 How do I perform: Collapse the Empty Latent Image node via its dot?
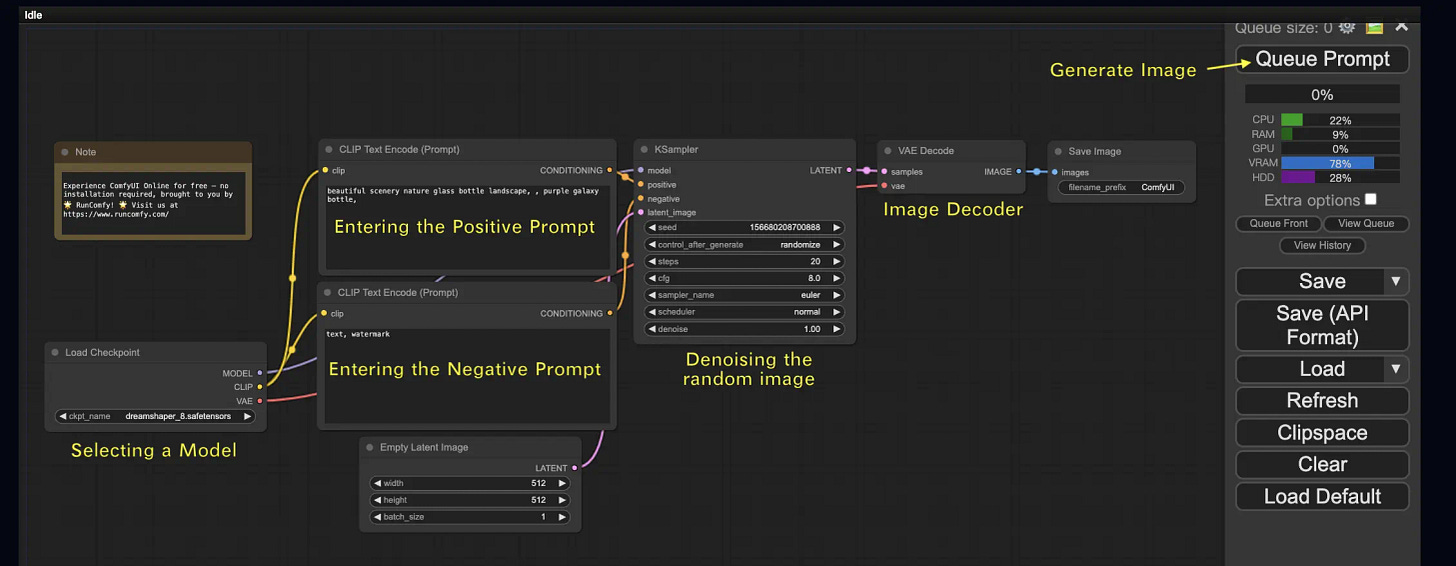point(369,448)
